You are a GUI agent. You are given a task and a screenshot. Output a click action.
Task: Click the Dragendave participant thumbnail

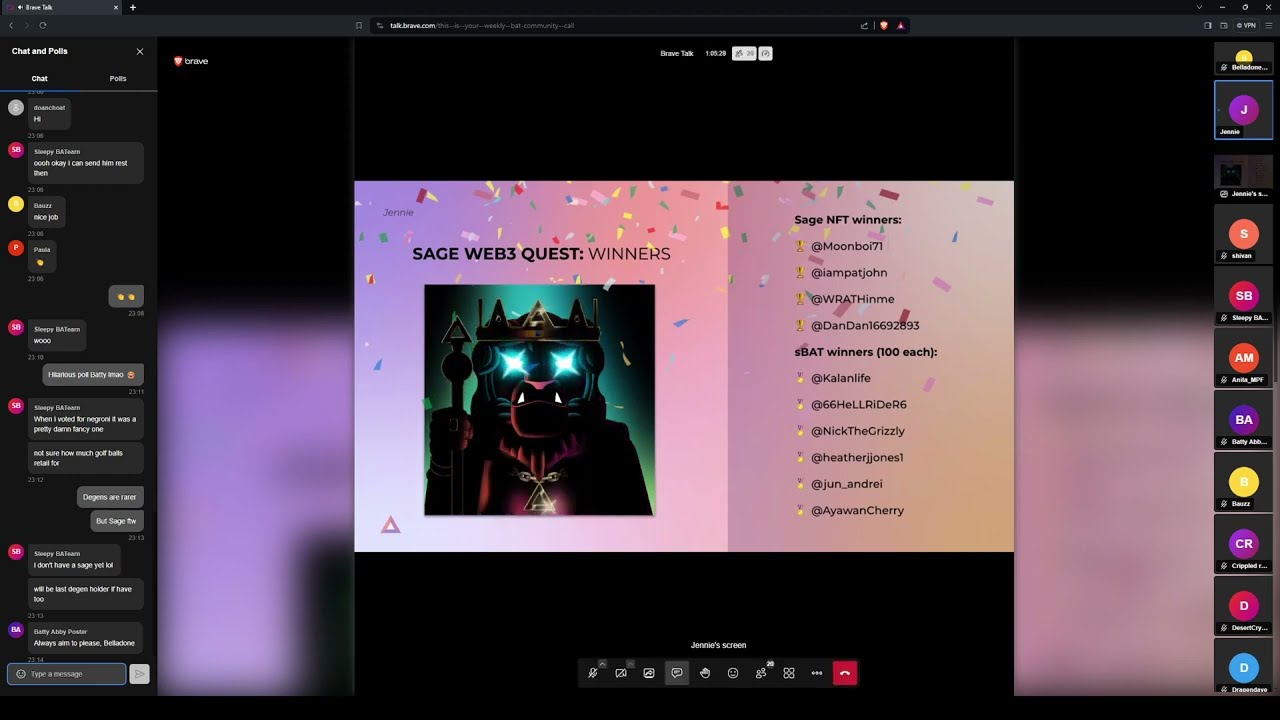(x=1244, y=667)
